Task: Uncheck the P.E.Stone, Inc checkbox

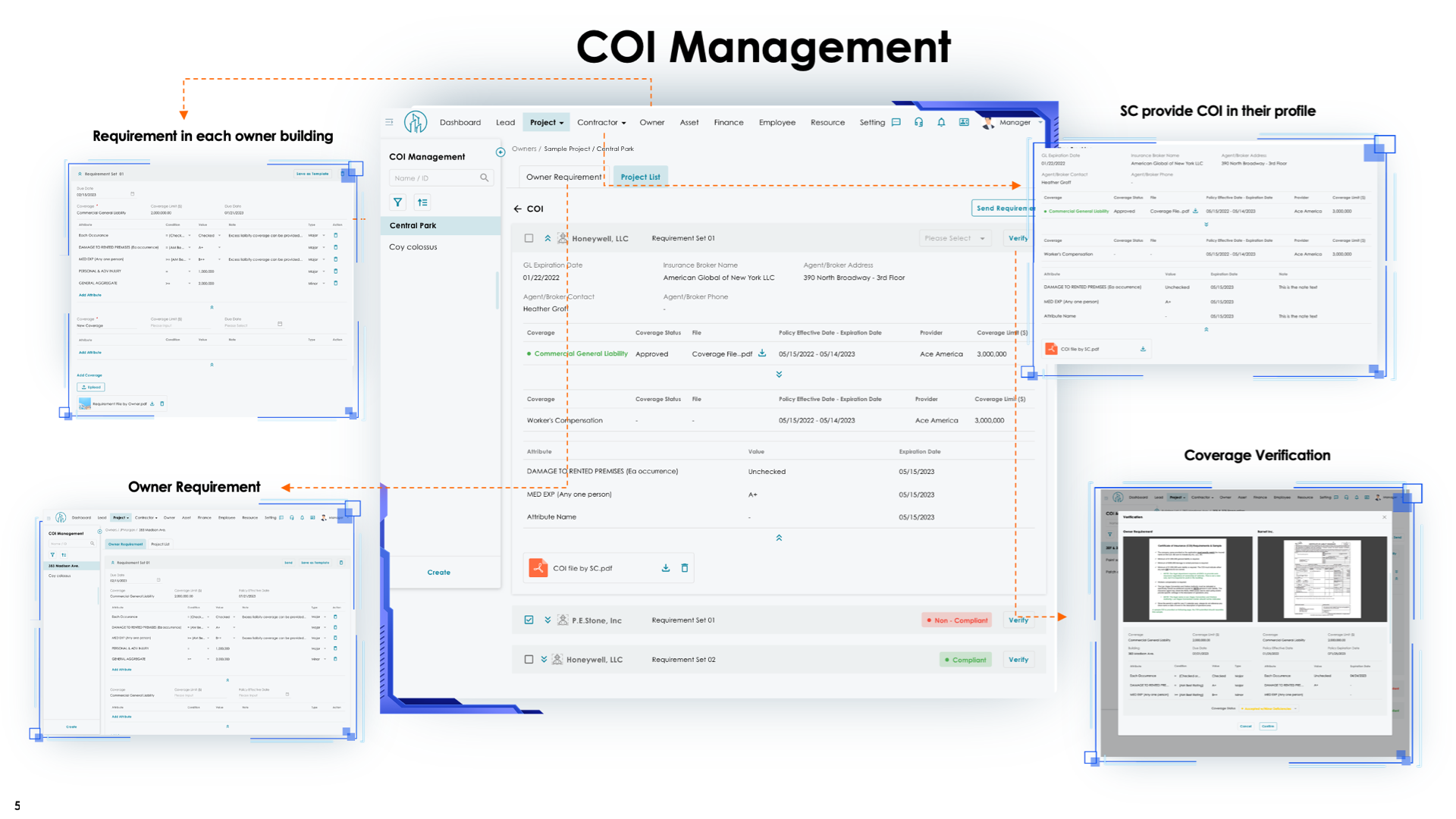Action: pyautogui.click(x=529, y=620)
